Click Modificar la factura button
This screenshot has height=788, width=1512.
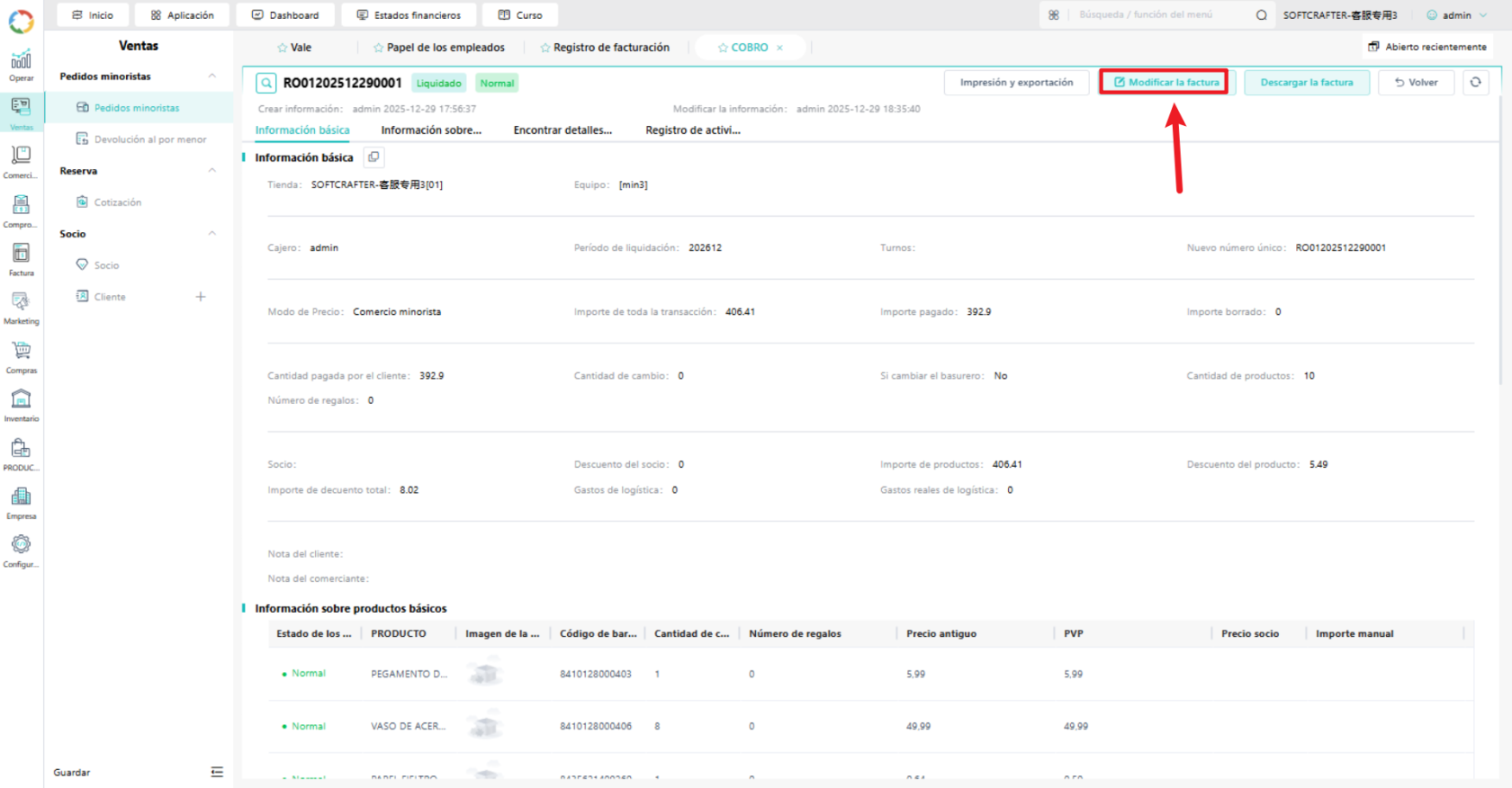(1166, 82)
